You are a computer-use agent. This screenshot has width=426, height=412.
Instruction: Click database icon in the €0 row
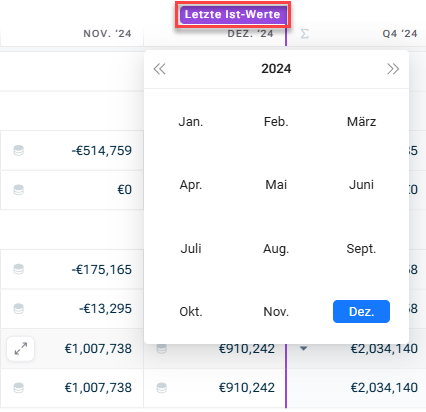(19, 190)
